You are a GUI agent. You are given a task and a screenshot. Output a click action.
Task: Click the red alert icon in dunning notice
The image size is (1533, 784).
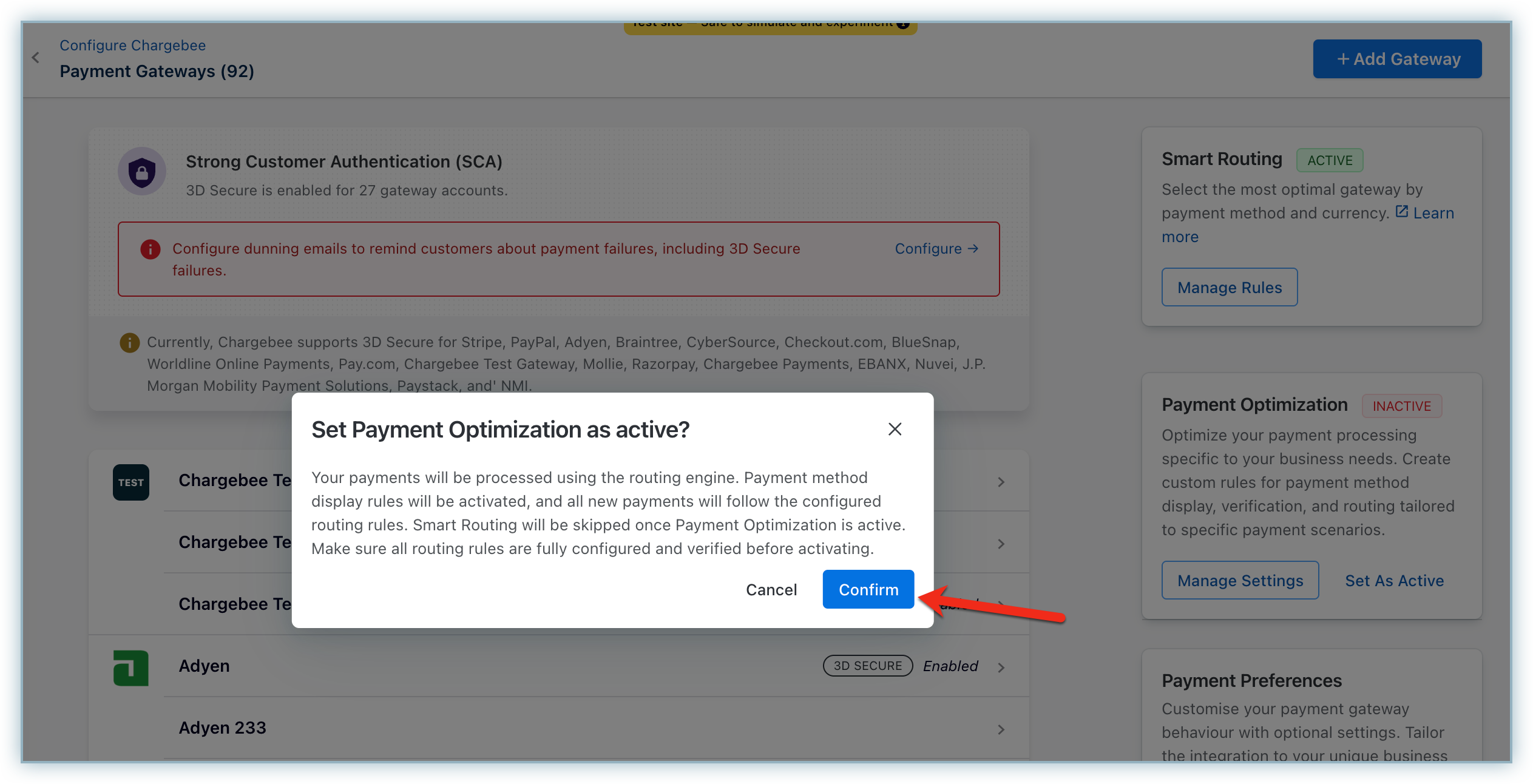coord(151,249)
